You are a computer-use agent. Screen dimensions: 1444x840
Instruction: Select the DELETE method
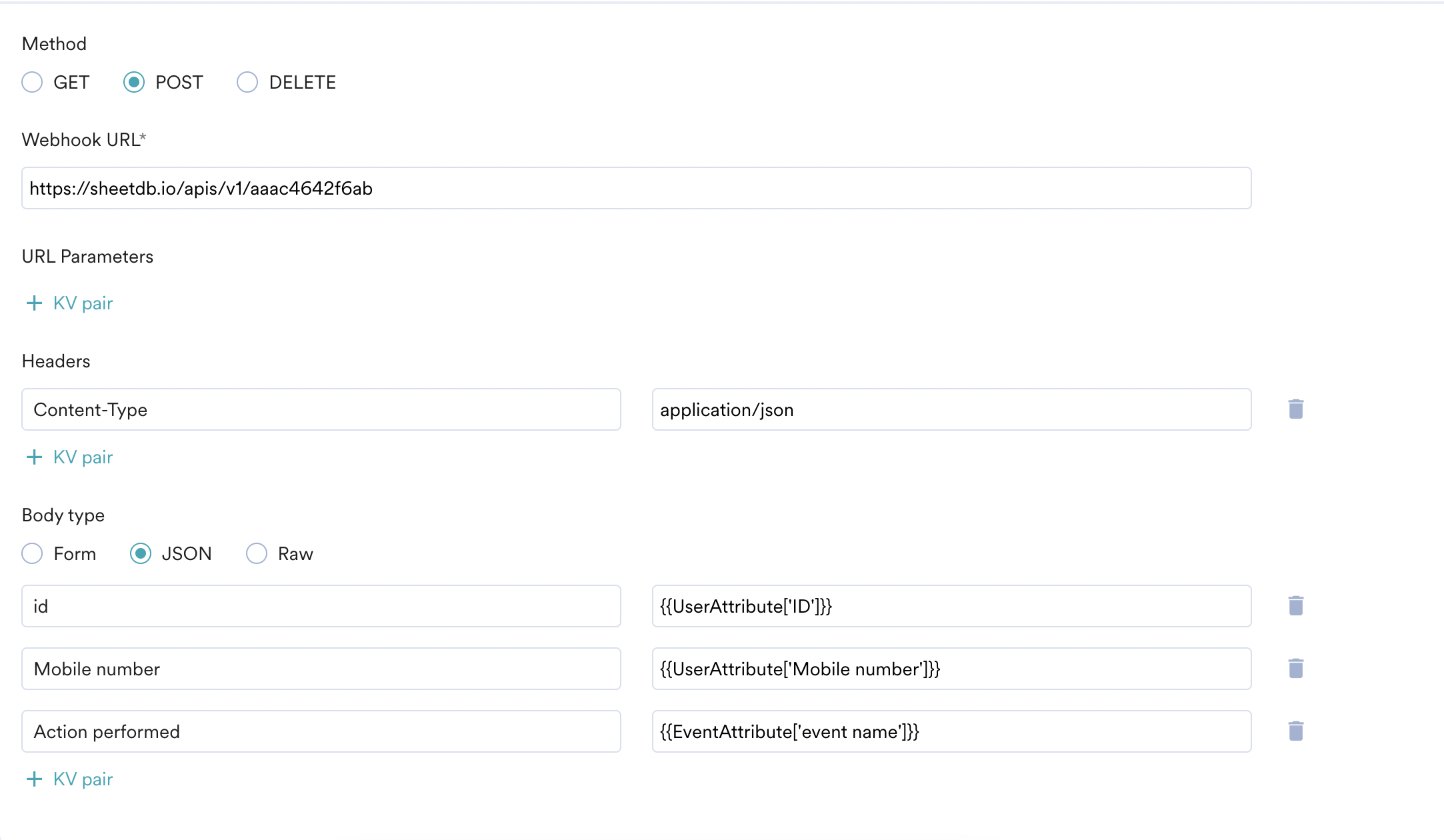(x=247, y=82)
